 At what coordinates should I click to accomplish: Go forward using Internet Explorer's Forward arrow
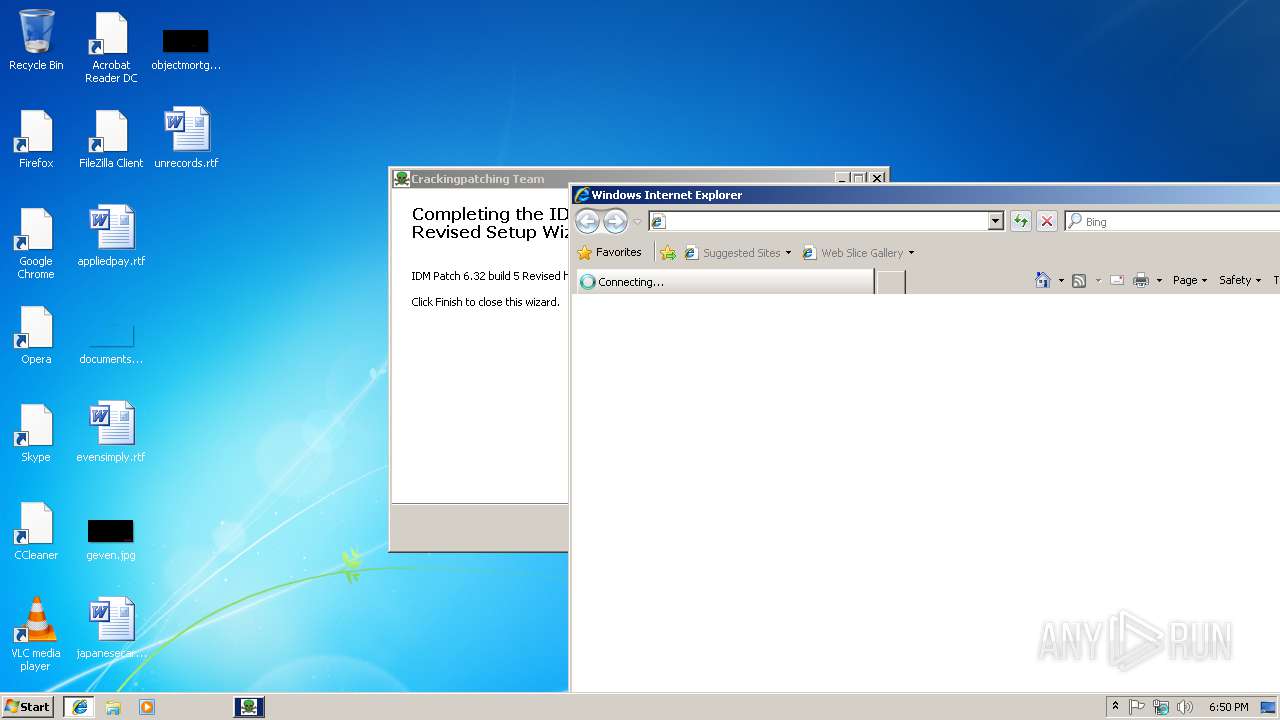[615, 222]
